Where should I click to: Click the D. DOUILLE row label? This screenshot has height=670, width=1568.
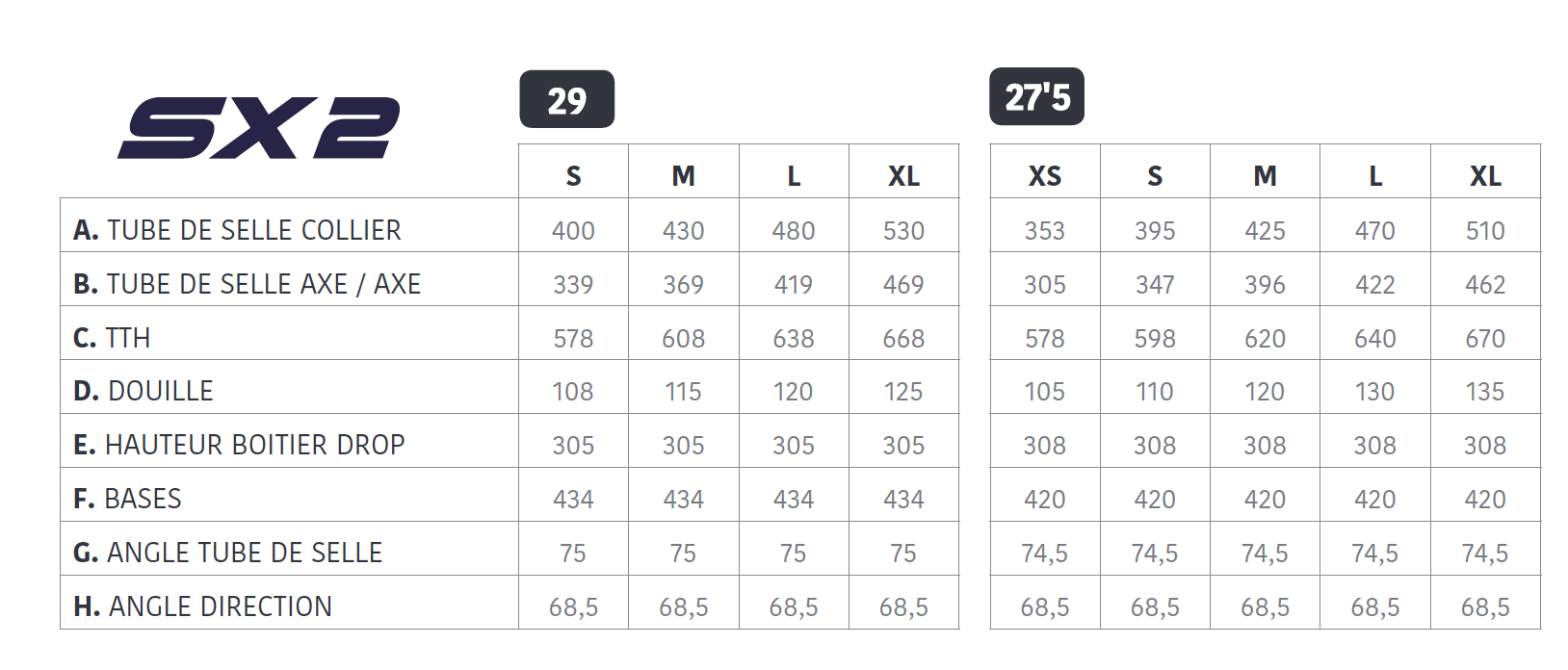(x=143, y=391)
